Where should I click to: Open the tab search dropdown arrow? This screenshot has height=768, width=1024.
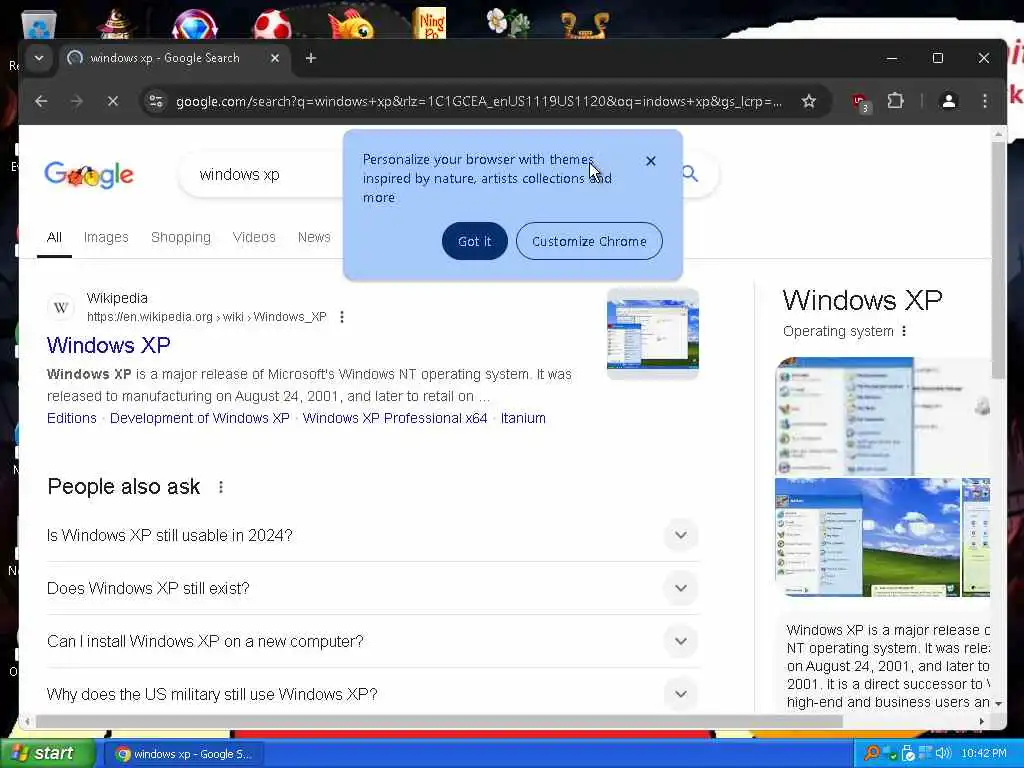click(x=39, y=58)
